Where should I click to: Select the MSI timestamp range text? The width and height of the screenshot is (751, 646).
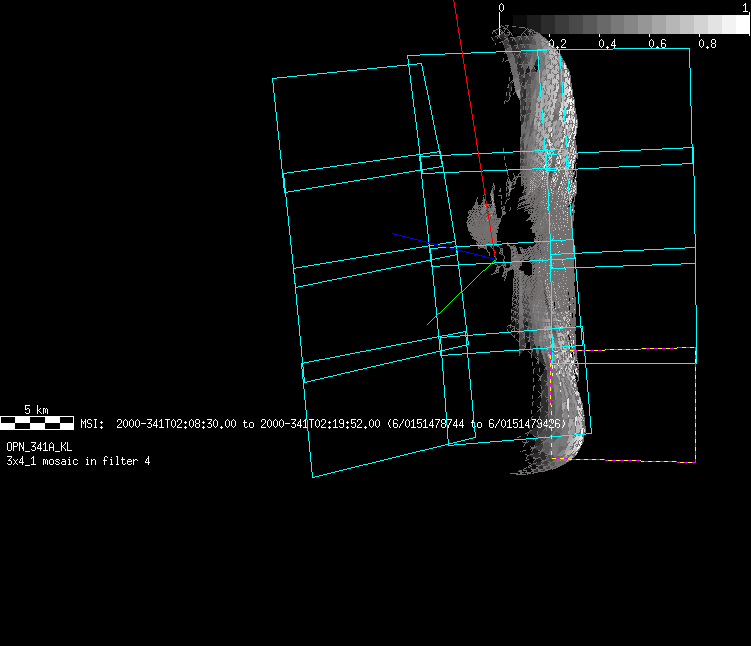point(322,424)
